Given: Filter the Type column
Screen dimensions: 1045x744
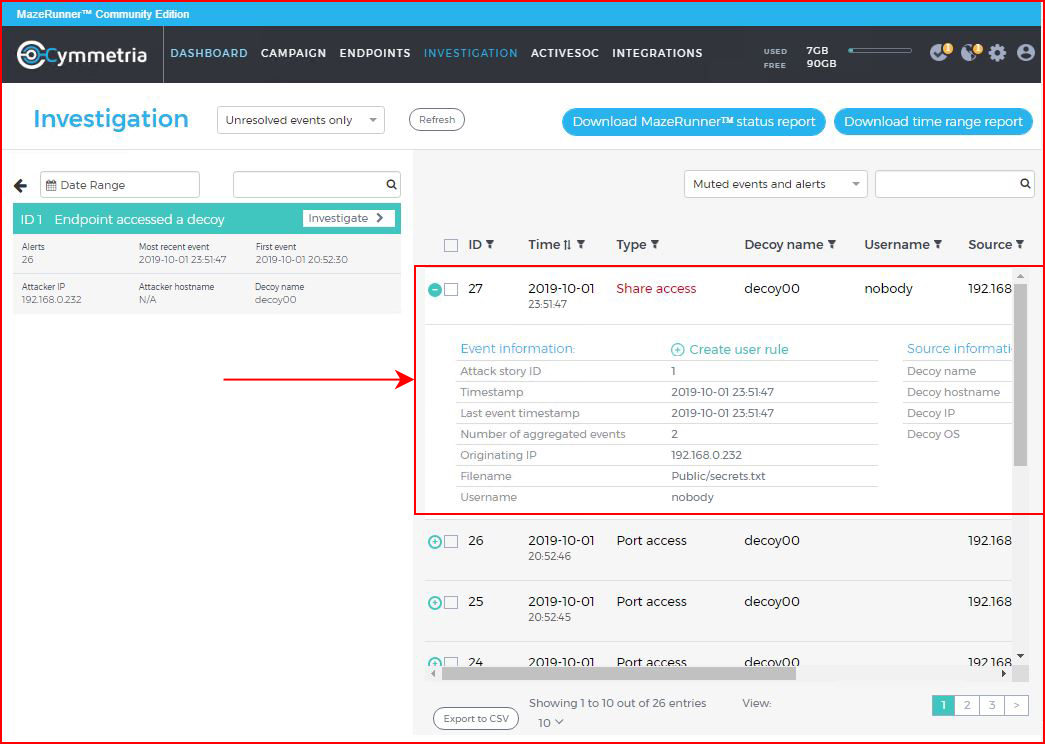Looking at the screenshot, I should point(655,245).
